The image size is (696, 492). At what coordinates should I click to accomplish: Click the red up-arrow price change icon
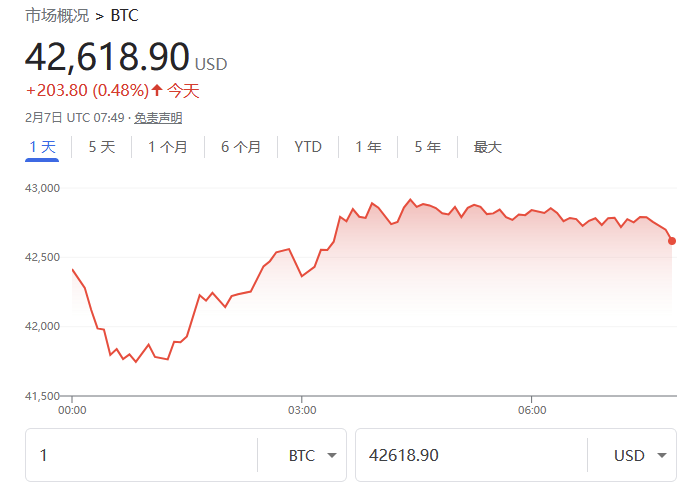point(156,91)
